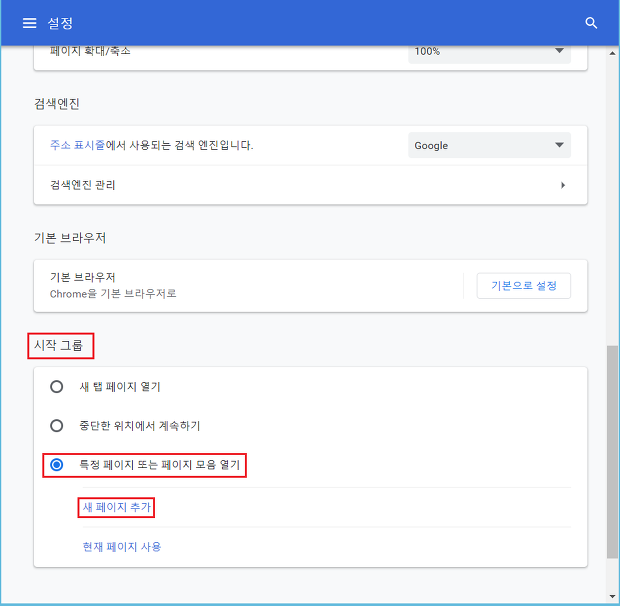This screenshot has height=606, width=620.
Task: Select 중단한 위치에서 계속하기 radio
Action: [57, 426]
